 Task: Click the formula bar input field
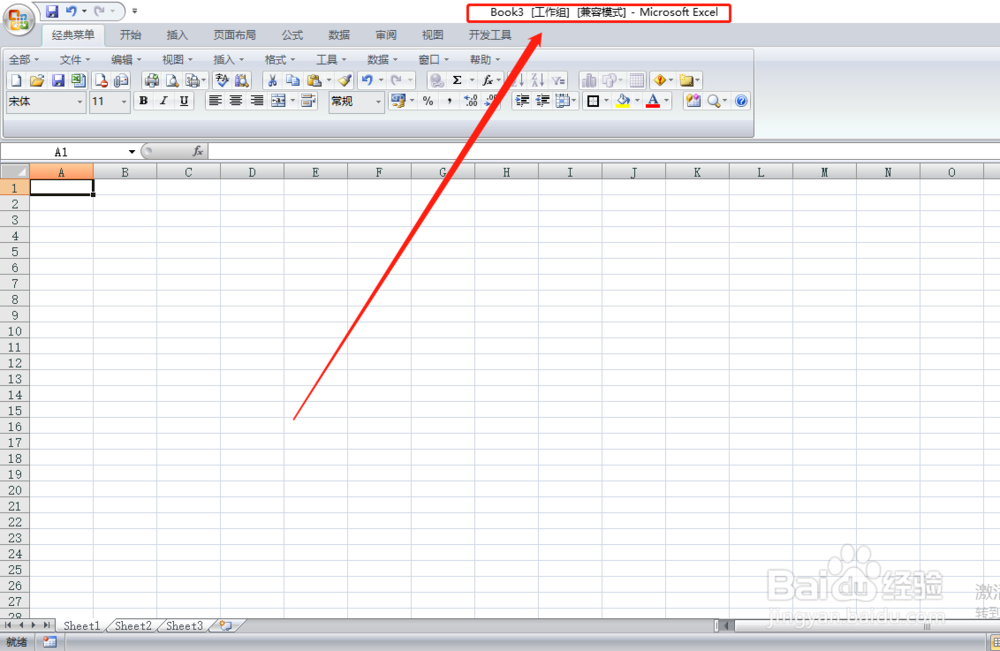603,152
